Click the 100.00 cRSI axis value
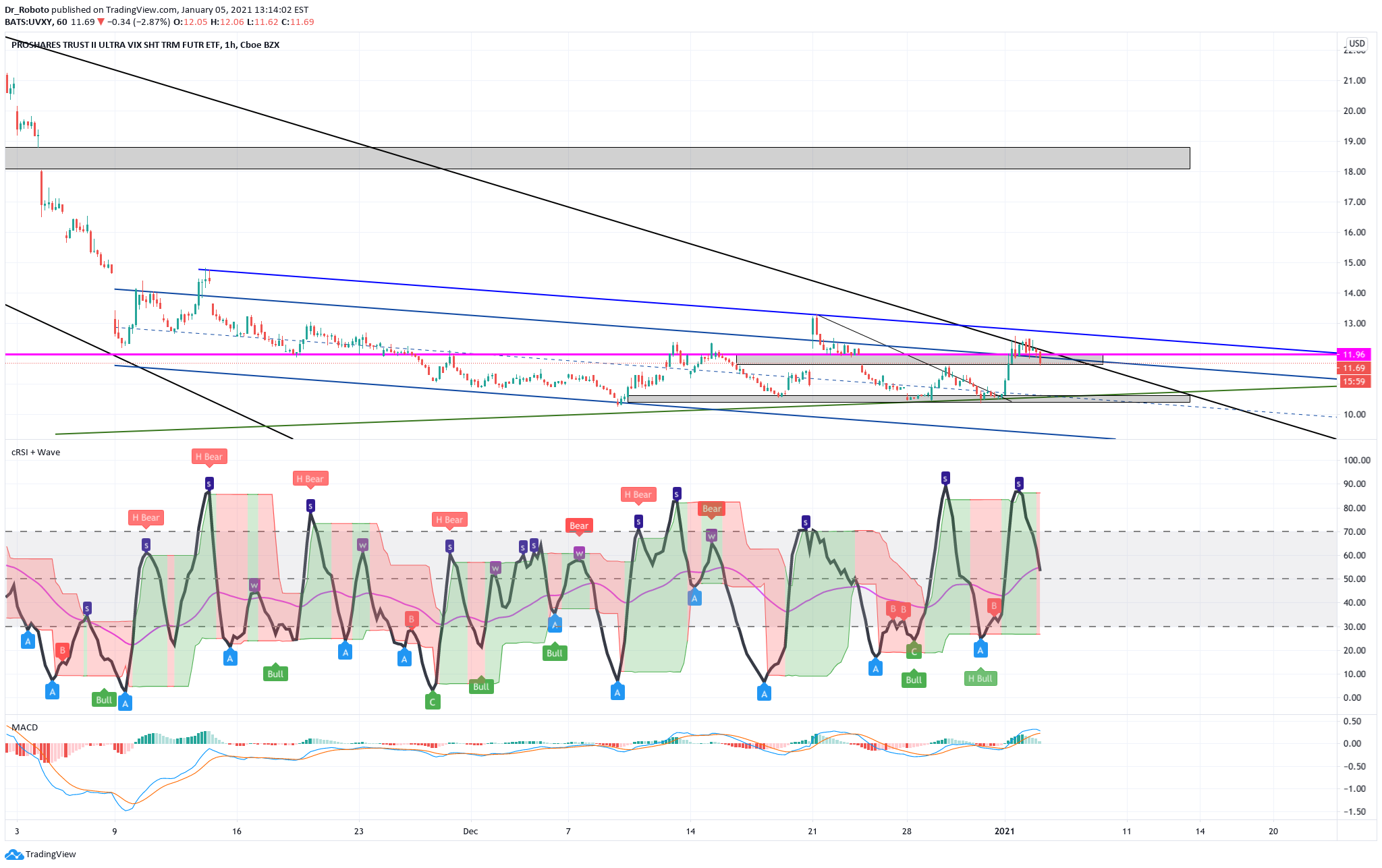The height and width of the screenshot is (868, 1382). click(1356, 460)
